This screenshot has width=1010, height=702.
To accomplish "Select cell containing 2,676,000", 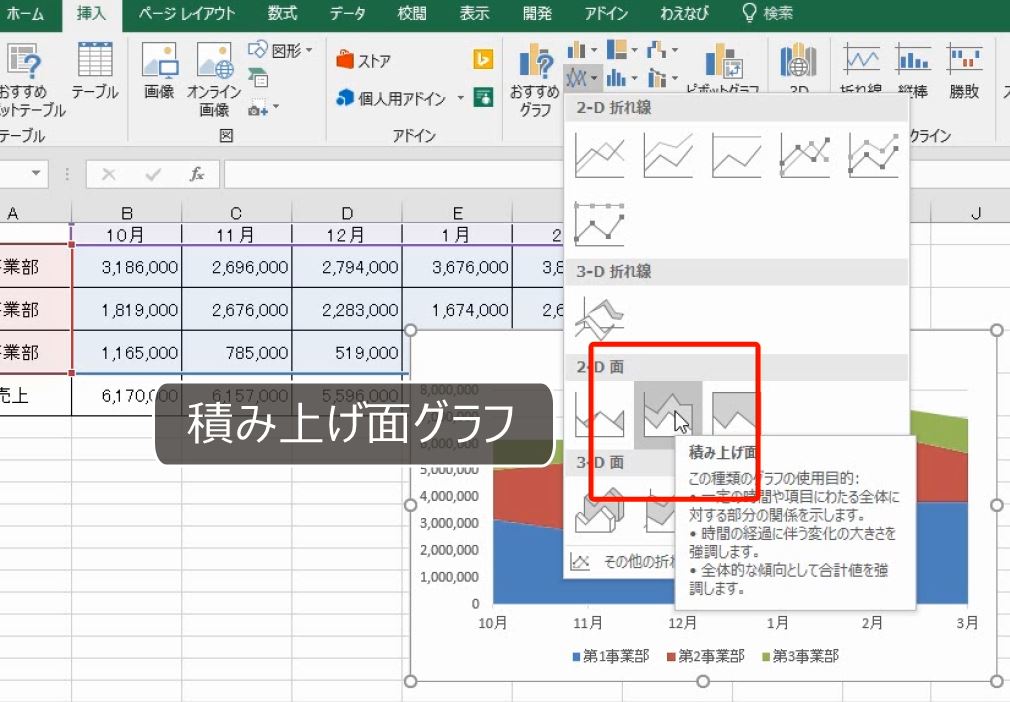I will click(x=237, y=310).
